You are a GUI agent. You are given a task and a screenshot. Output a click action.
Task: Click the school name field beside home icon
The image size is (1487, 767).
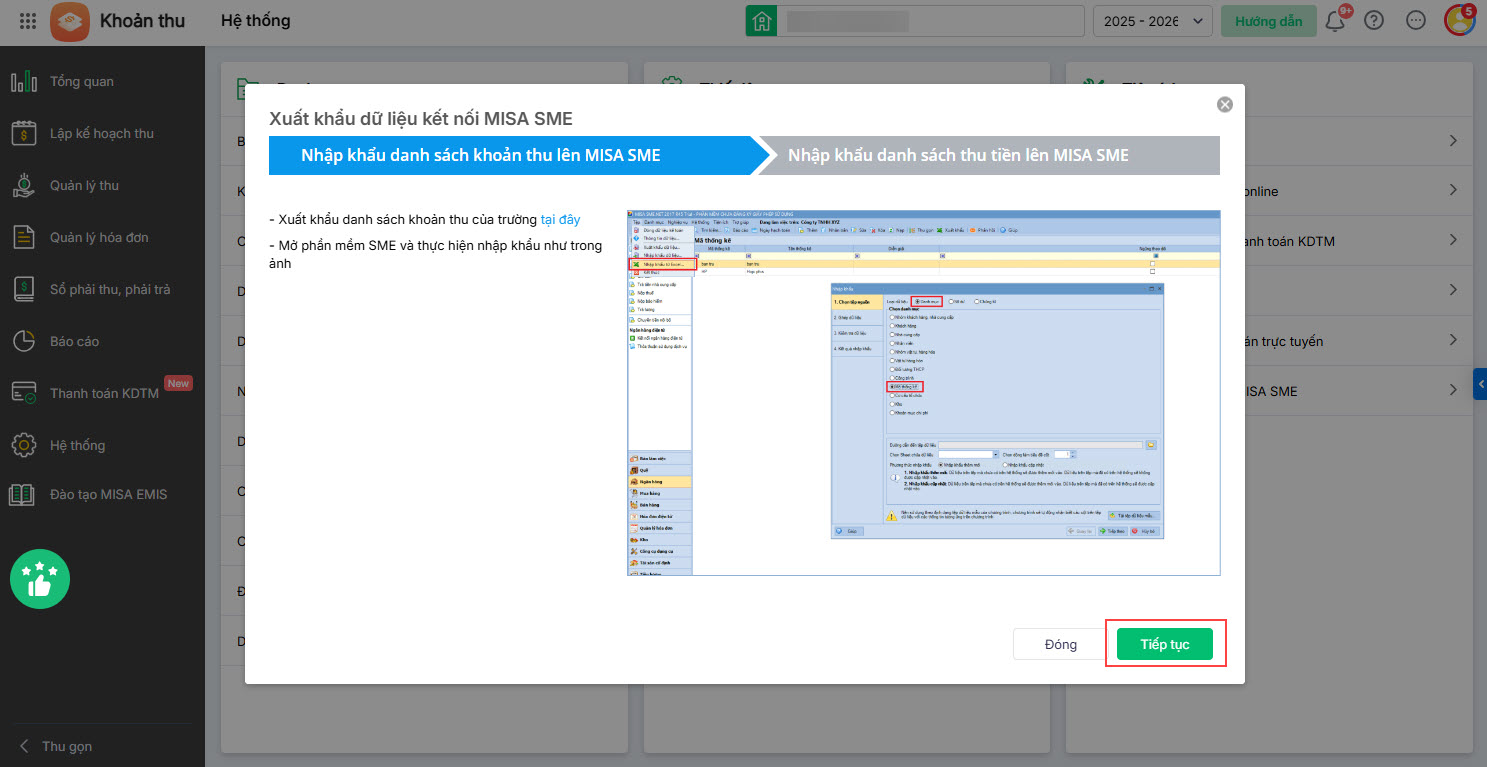pos(932,21)
